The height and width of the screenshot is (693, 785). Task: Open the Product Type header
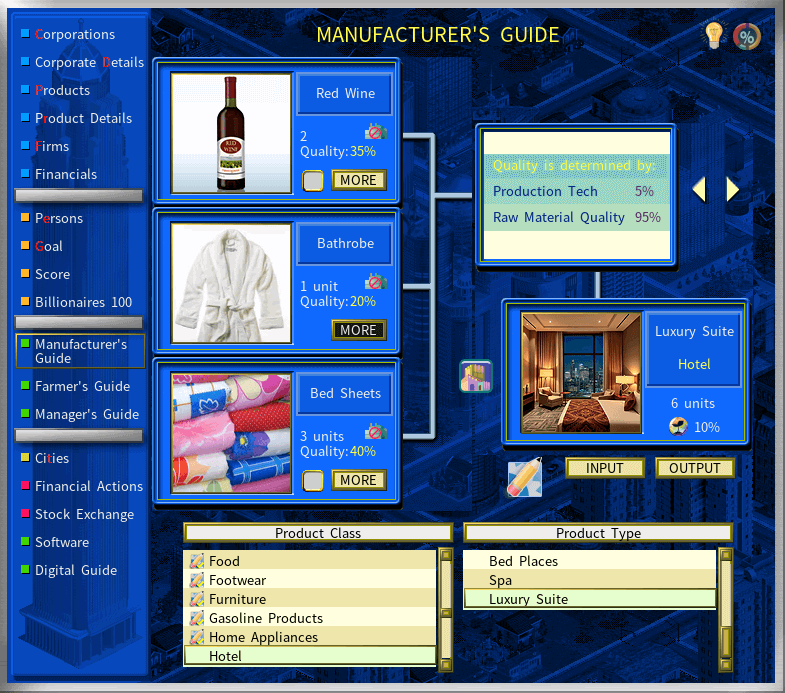tap(598, 533)
